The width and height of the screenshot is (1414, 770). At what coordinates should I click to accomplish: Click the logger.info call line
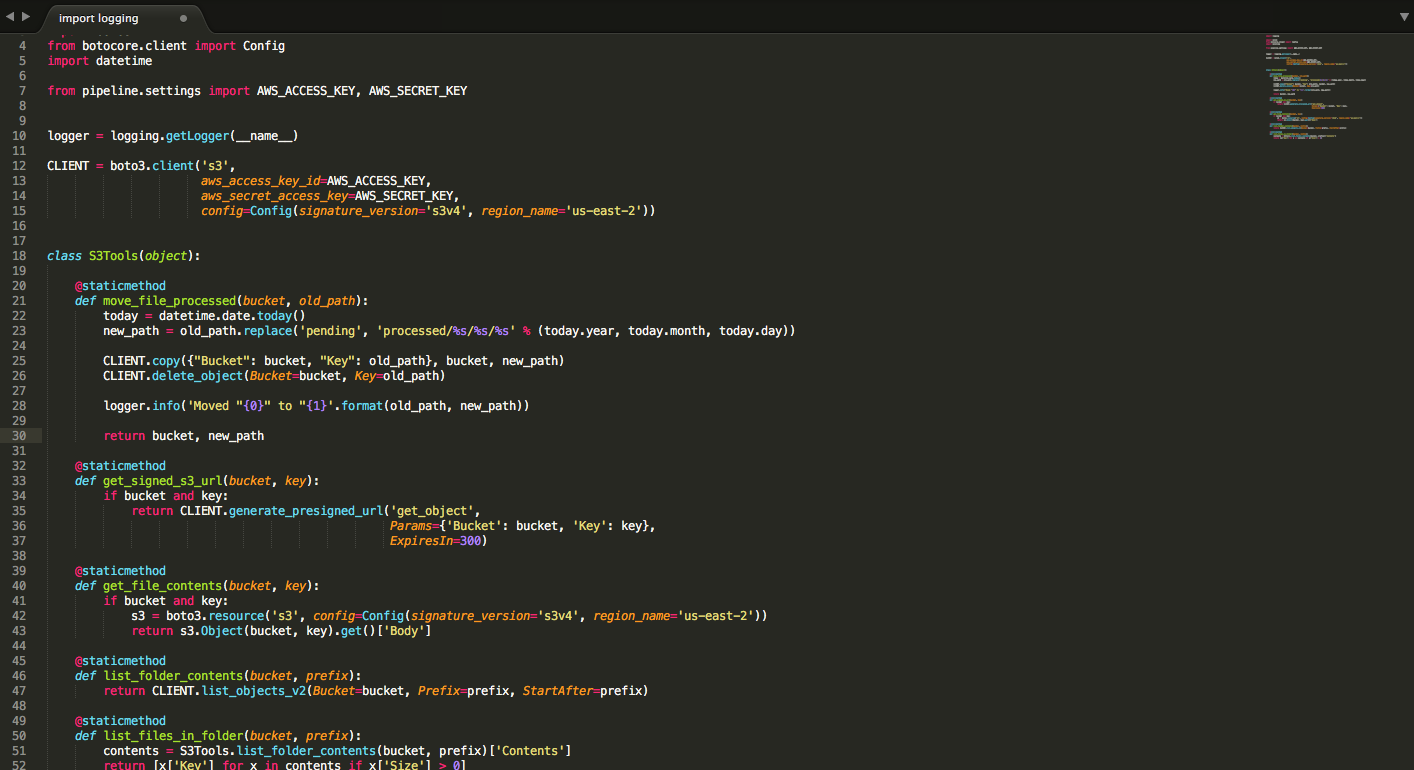(x=316, y=406)
